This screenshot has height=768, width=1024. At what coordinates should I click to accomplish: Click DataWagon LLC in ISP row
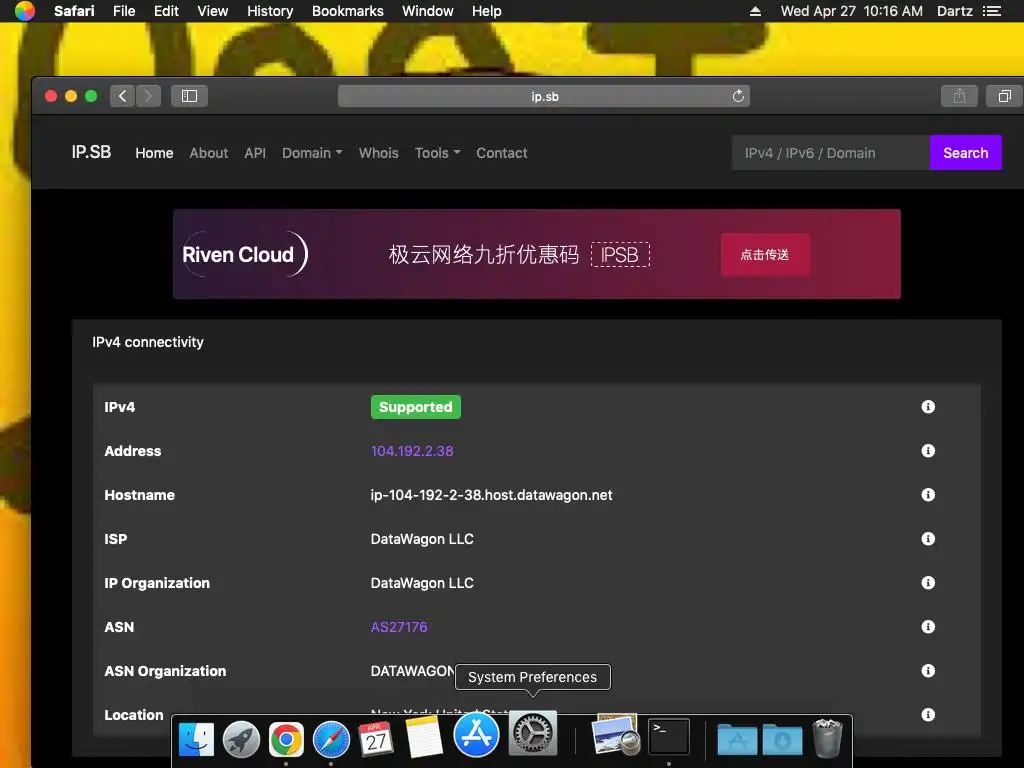click(422, 539)
